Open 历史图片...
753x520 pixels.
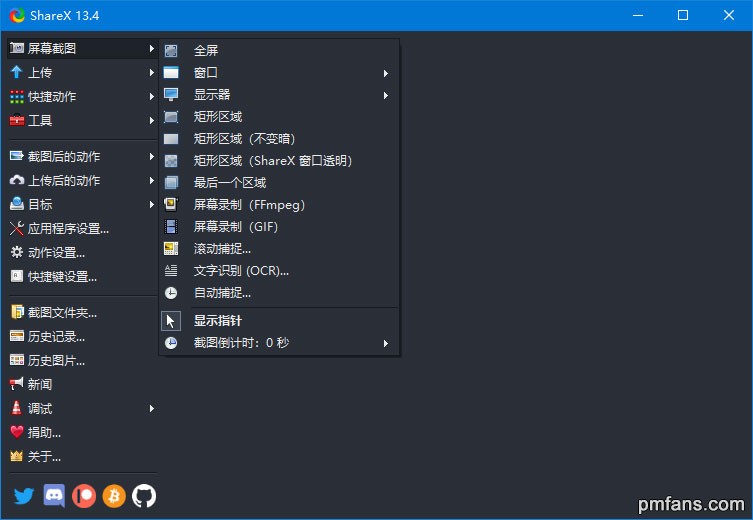pyautogui.click(x=82, y=361)
